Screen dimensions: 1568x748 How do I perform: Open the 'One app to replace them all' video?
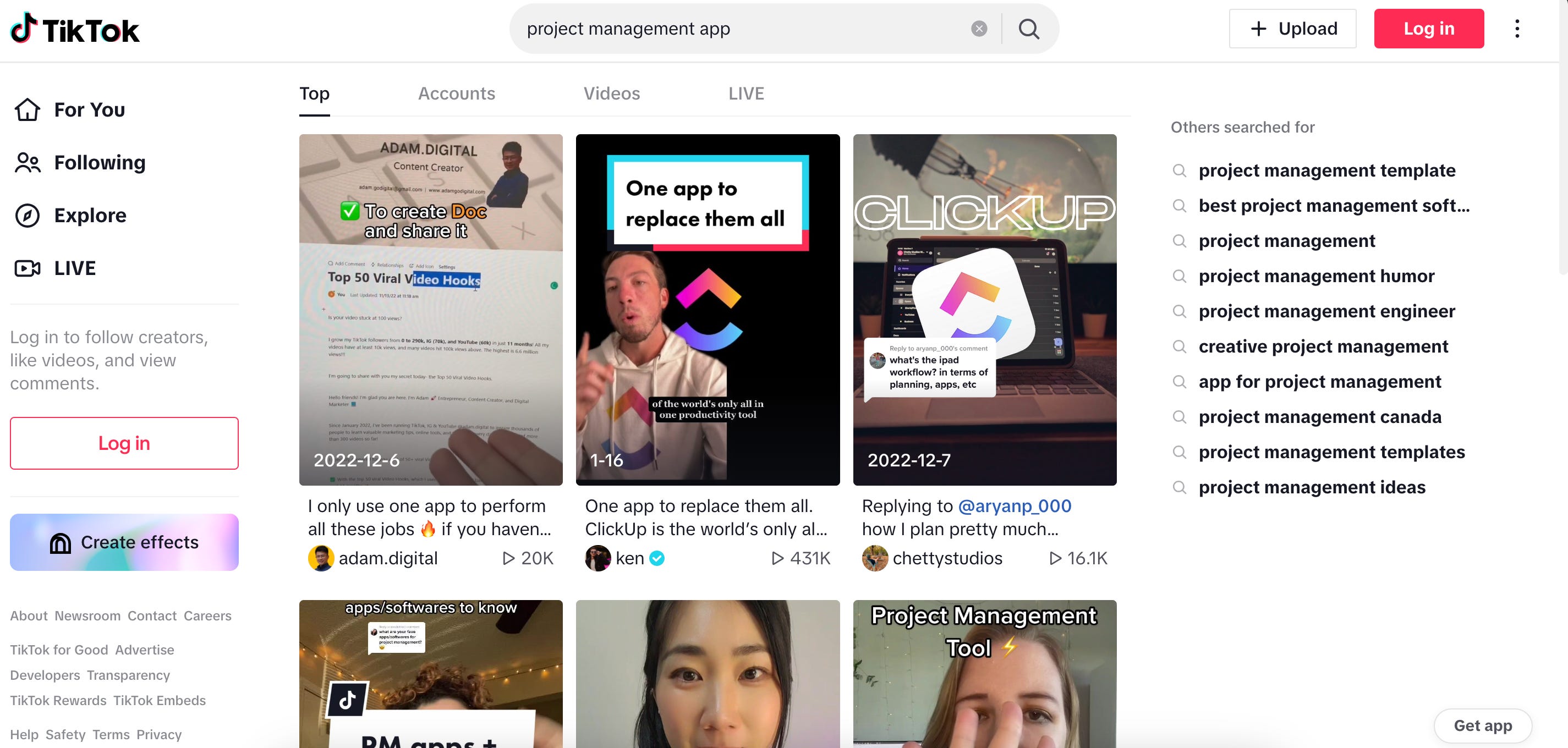point(708,310)
